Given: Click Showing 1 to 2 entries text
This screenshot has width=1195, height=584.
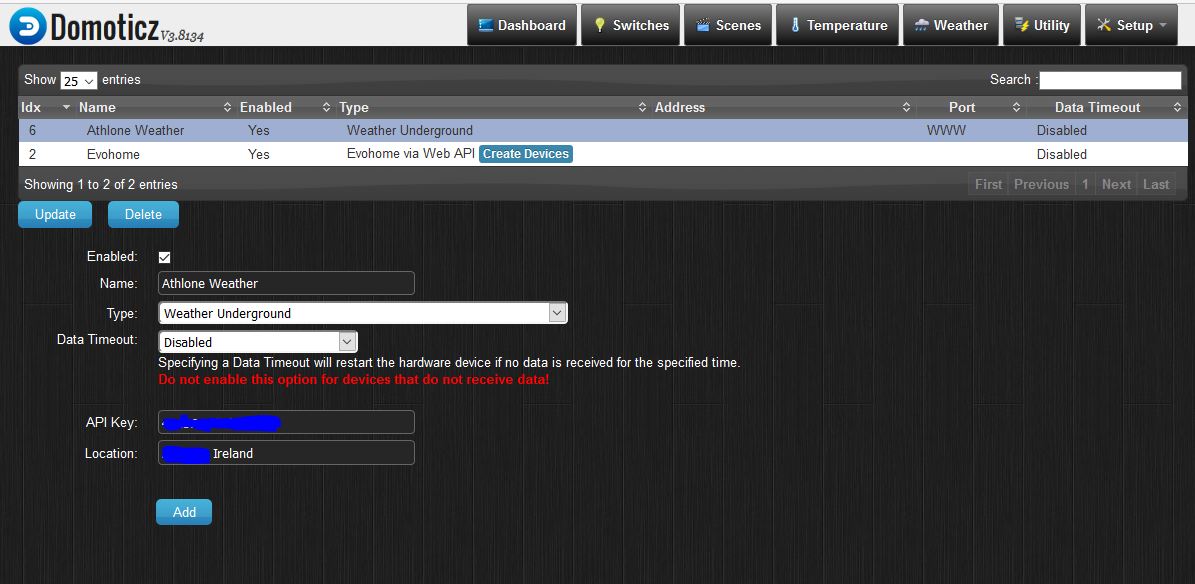Looking at the screenshot, I should click(x=101, y=185).
